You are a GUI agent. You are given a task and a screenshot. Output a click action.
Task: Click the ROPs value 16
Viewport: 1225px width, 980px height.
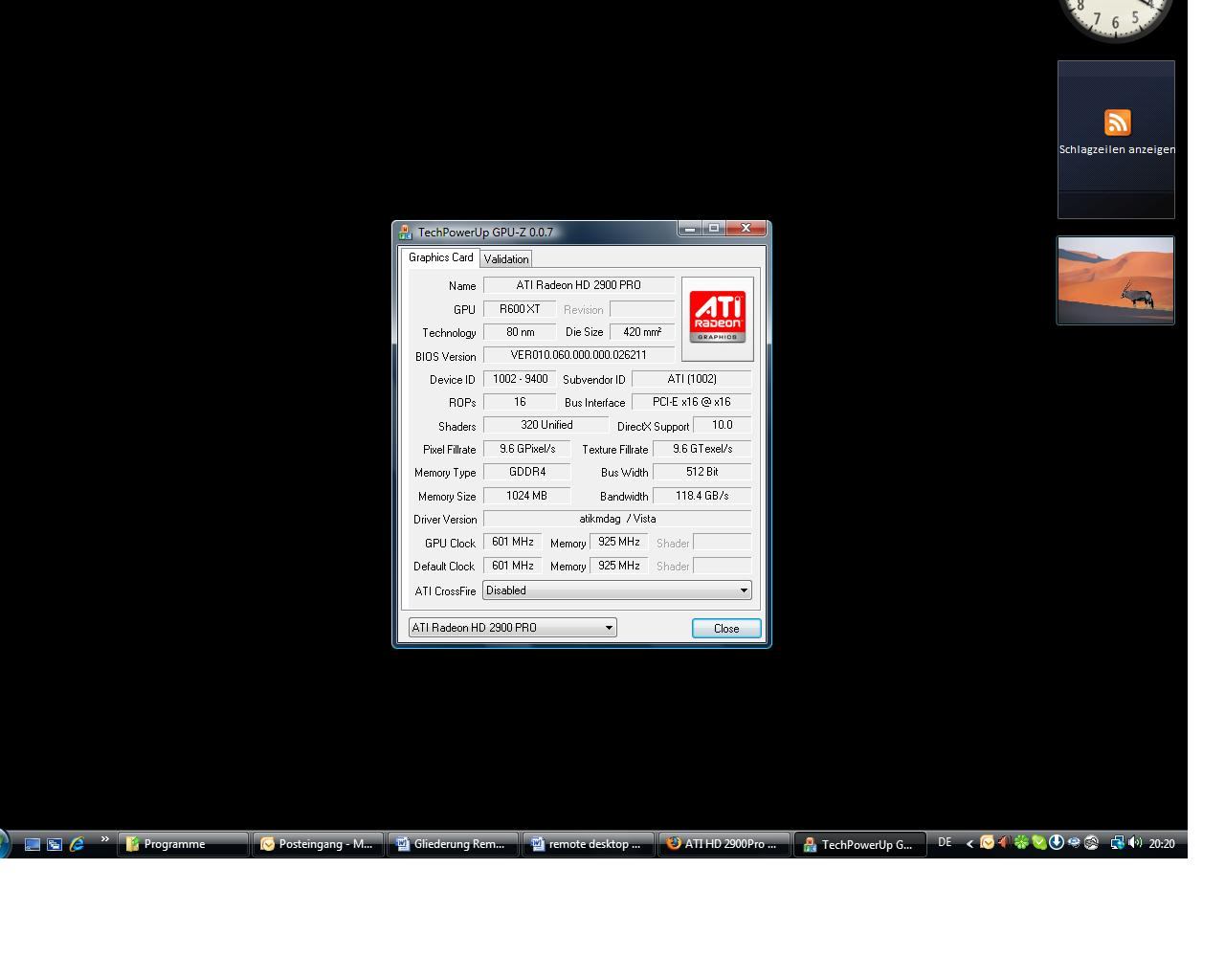[520, 402]
